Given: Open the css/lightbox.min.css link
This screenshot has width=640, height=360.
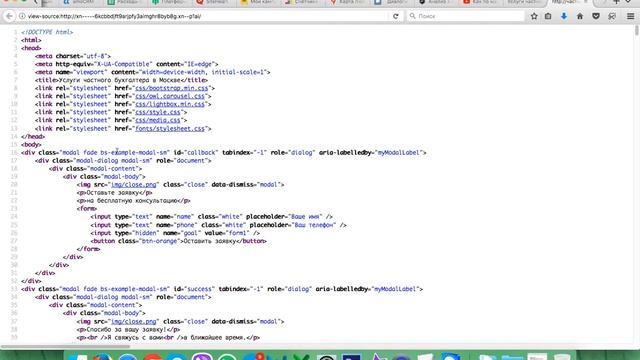Looking at the screenshot, I should click(x=170, y=104).
